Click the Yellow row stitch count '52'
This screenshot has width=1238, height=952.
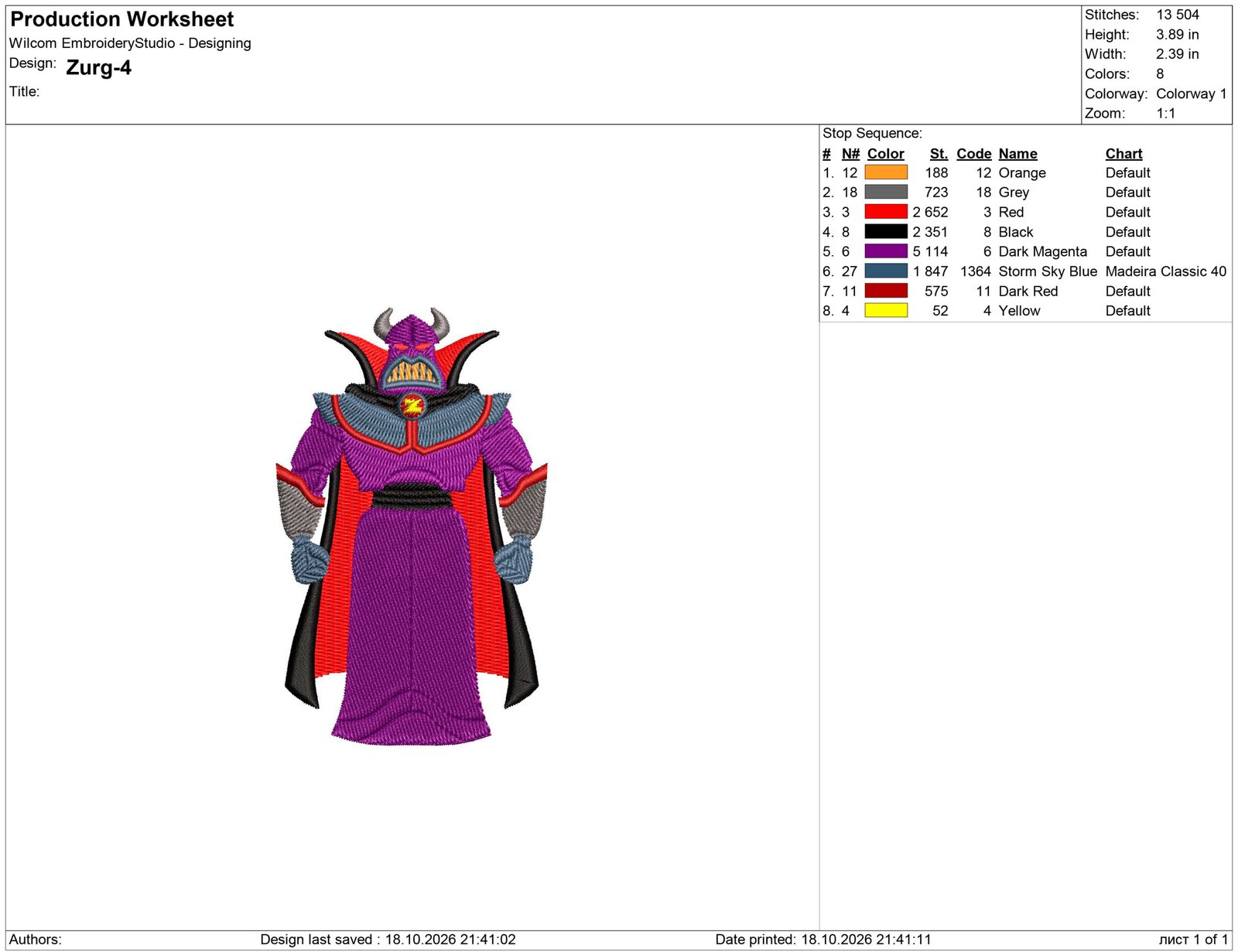tap(940, 311)
